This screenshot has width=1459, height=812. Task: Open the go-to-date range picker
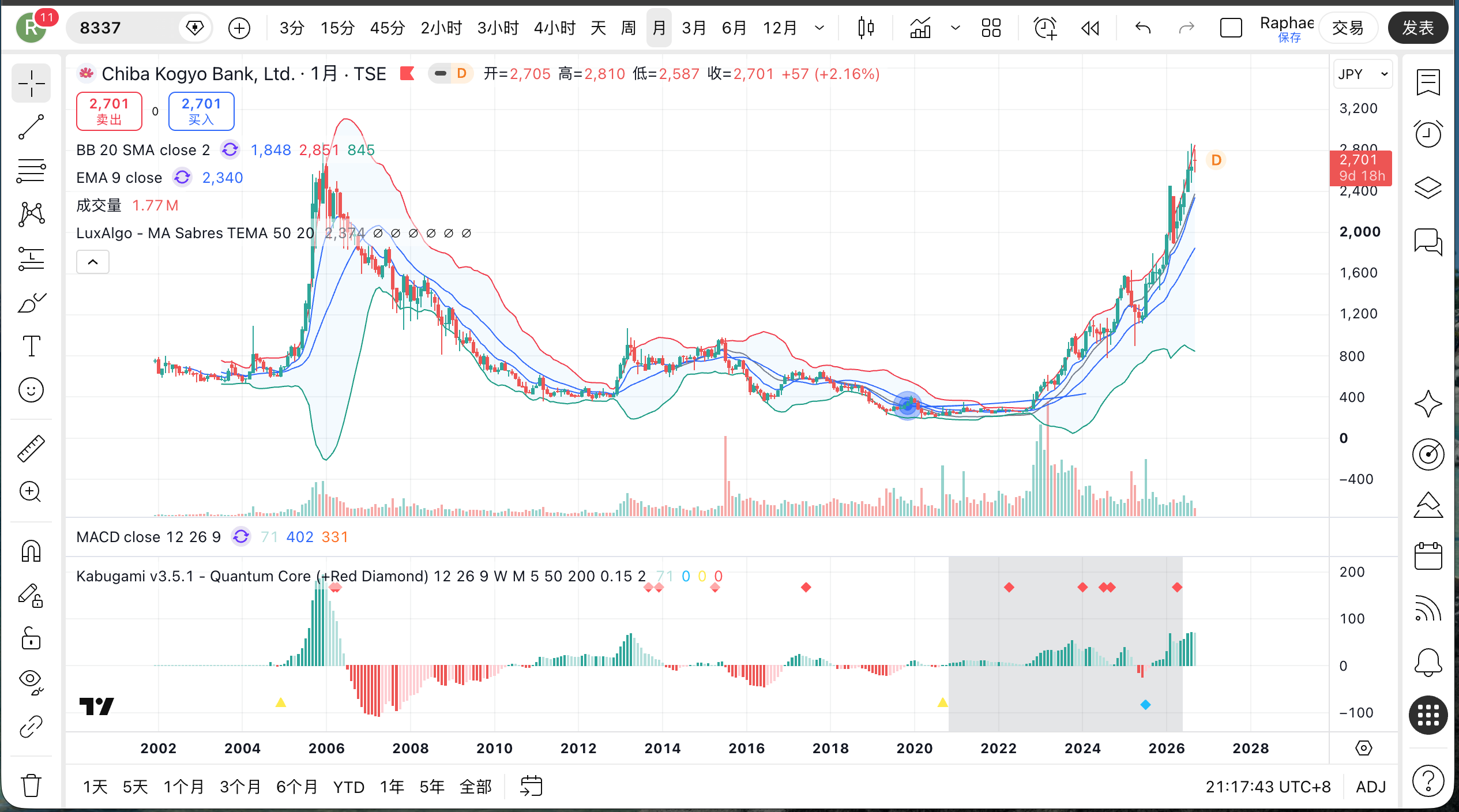[x=531, y=786]
